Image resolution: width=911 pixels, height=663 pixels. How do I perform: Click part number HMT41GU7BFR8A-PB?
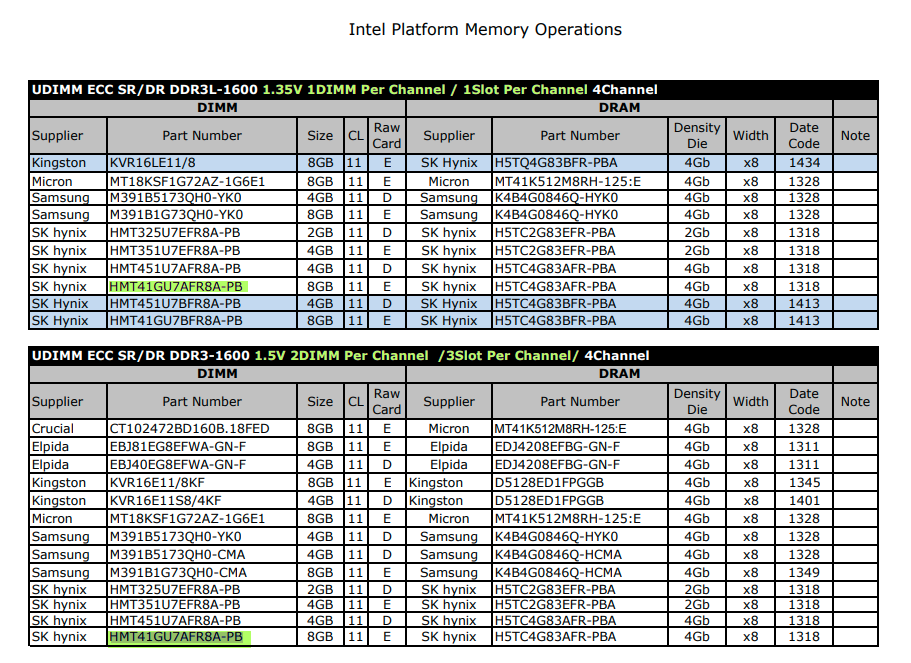(x=176, y=321)
